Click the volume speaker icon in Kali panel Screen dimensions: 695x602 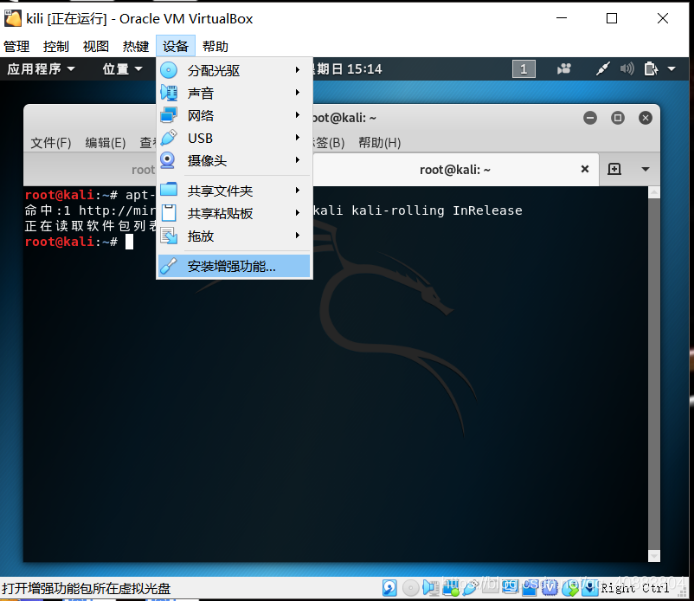click(x=627, y=69)
